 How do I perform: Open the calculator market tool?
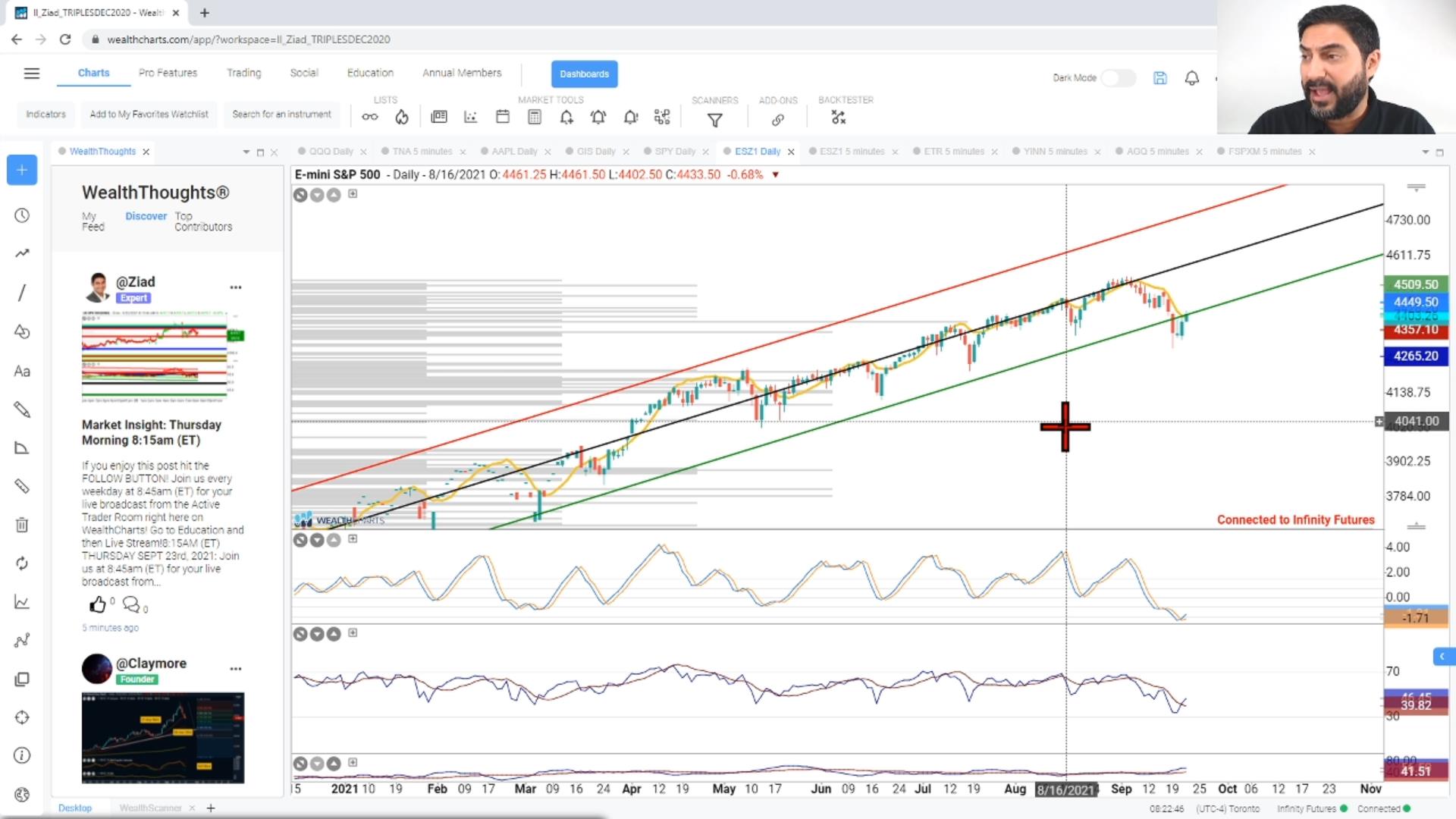click(x=535, y=117)
